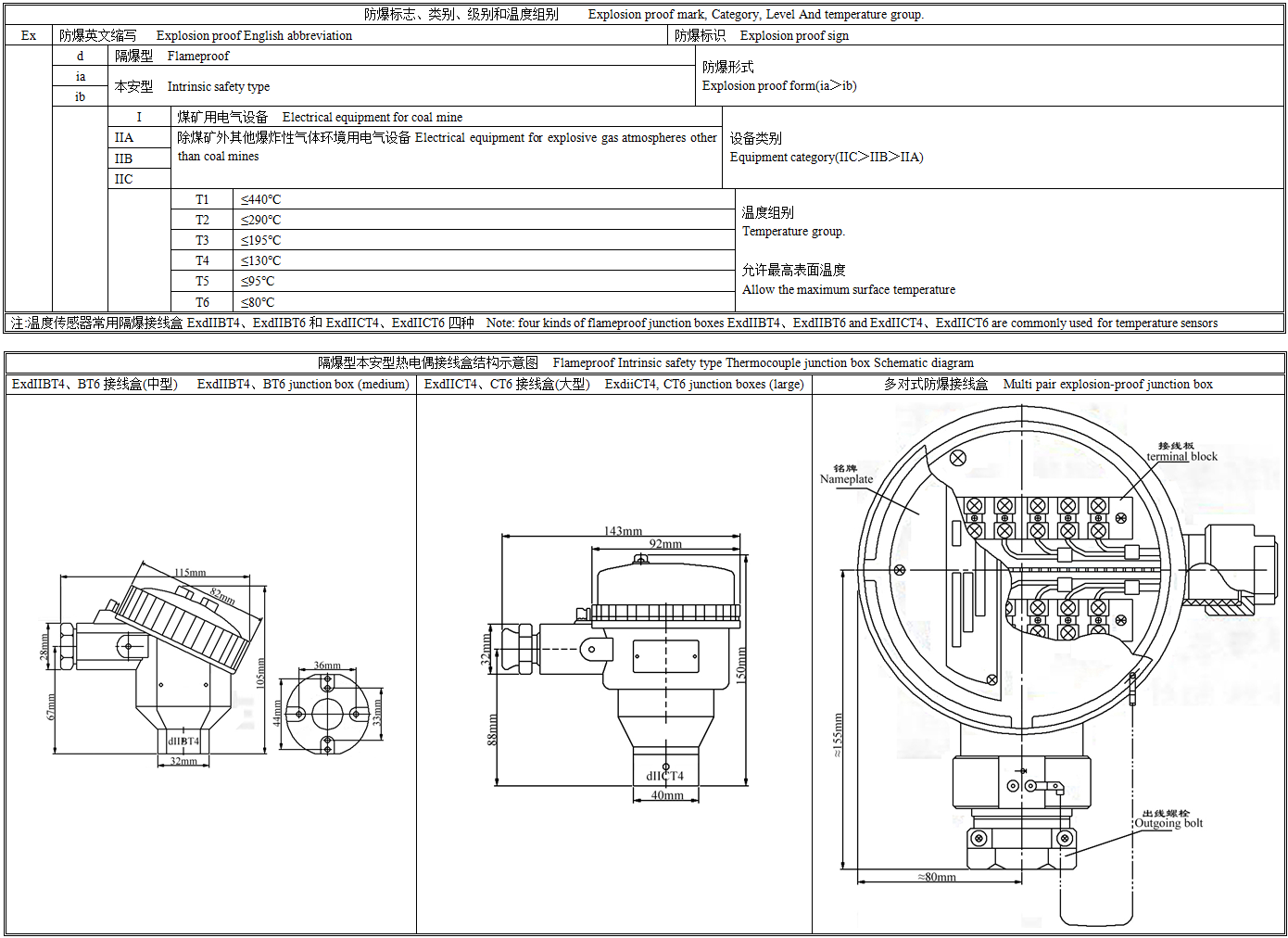Click the '150mm' height dimension

740,665
